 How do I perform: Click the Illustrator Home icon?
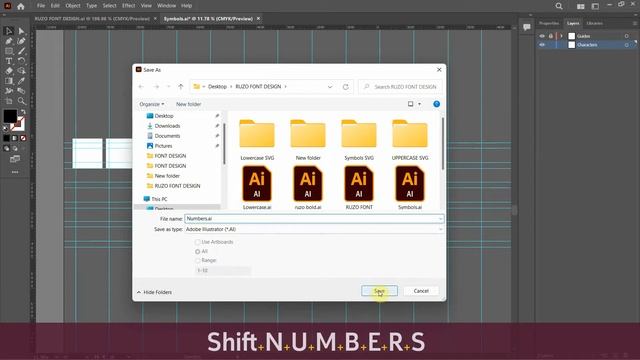tap(20, 6)
